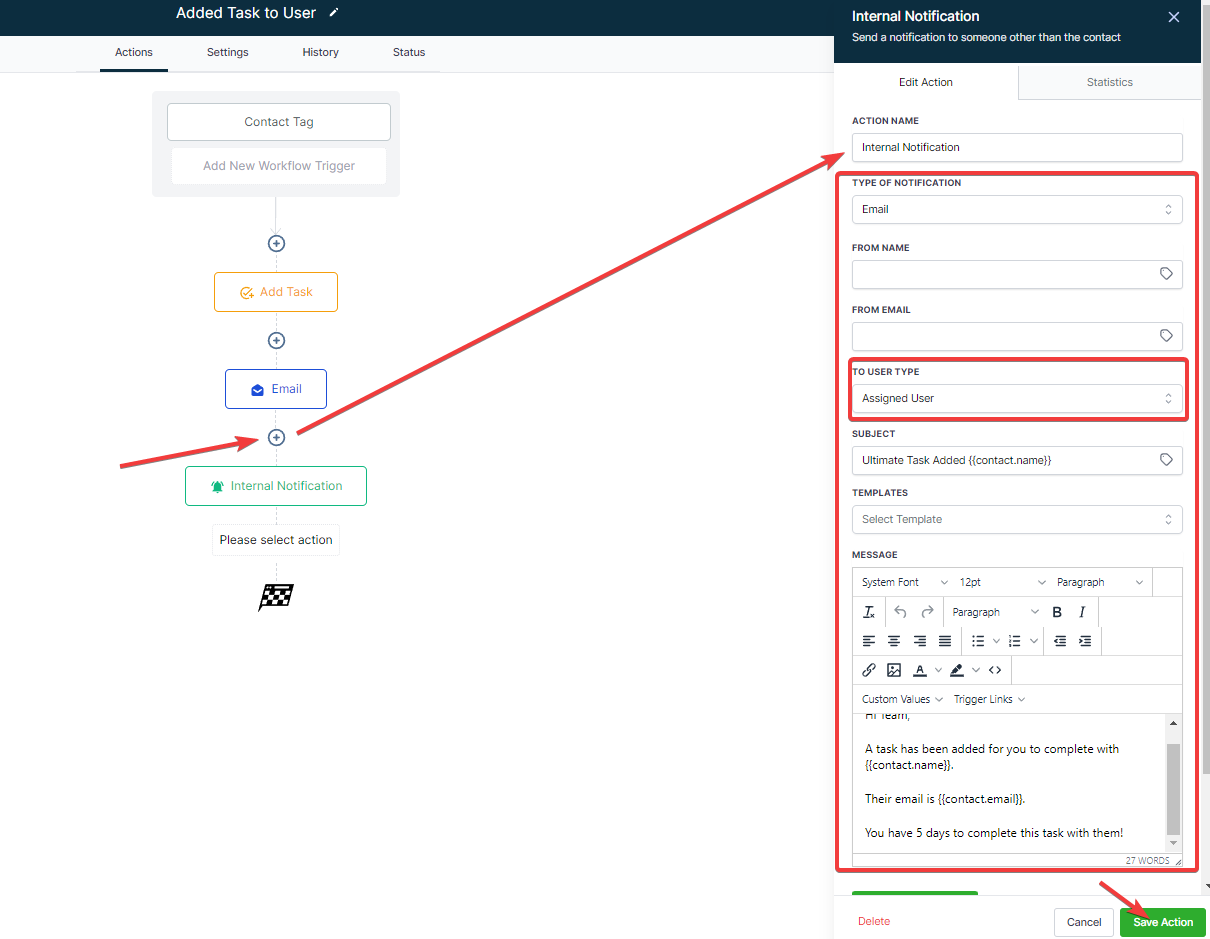Open To User Type dropdown

(x=1017, y=398)
